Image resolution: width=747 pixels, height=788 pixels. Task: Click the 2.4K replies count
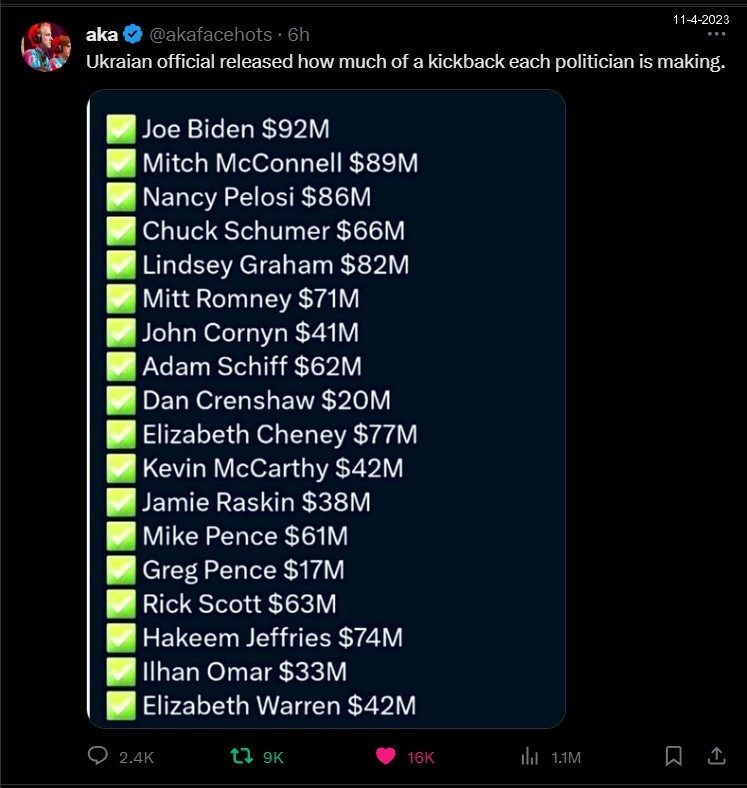(x=136, y=757)
